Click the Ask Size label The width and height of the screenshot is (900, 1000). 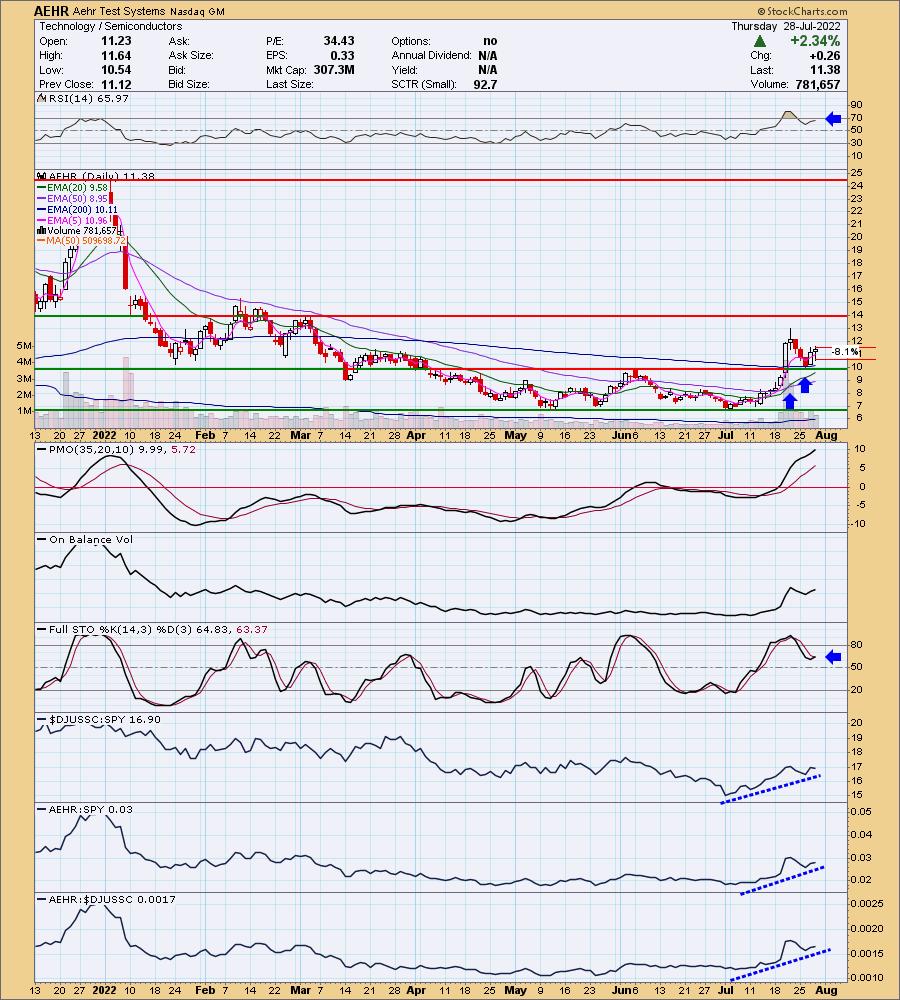pyautogui.click(x=191, y=55)
